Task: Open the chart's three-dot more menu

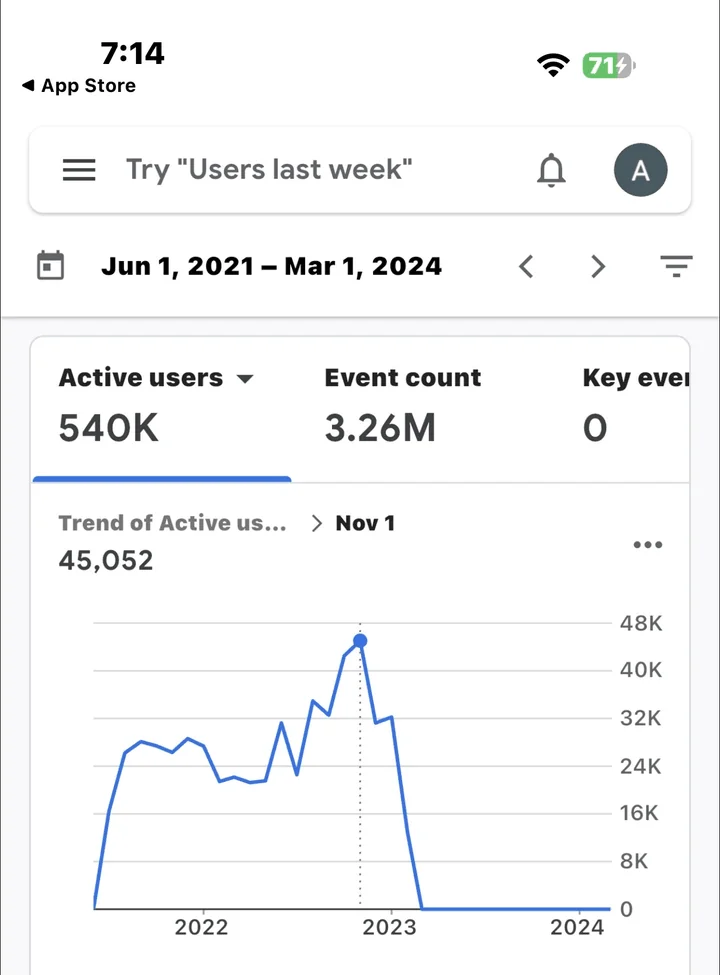Action: pyautogui.click(x=648, y=545)
